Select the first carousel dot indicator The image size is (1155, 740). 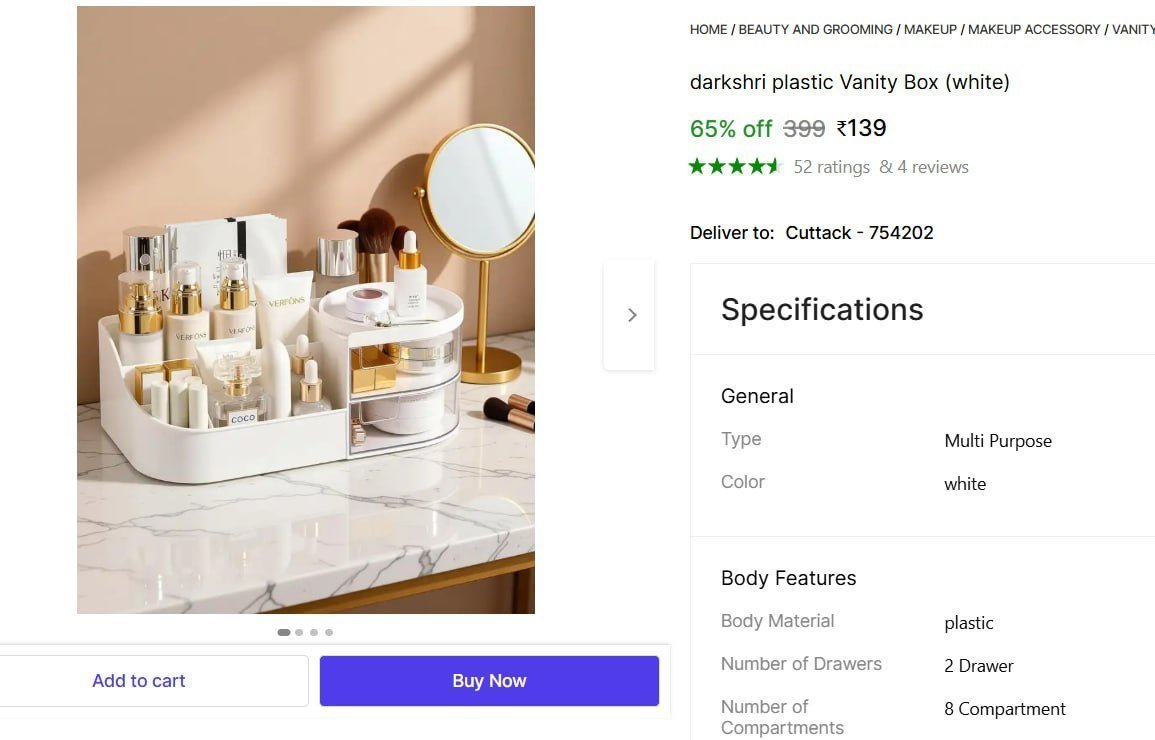click(x=284, y=632)
